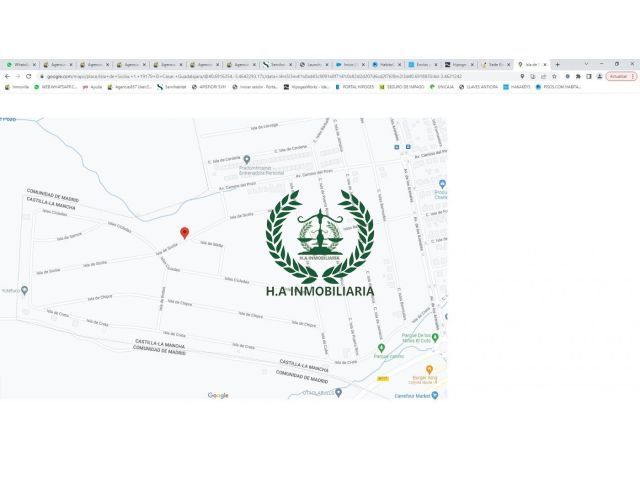Open a new browser tab
The image size is (640, 480).
click(x=558, y=64)
